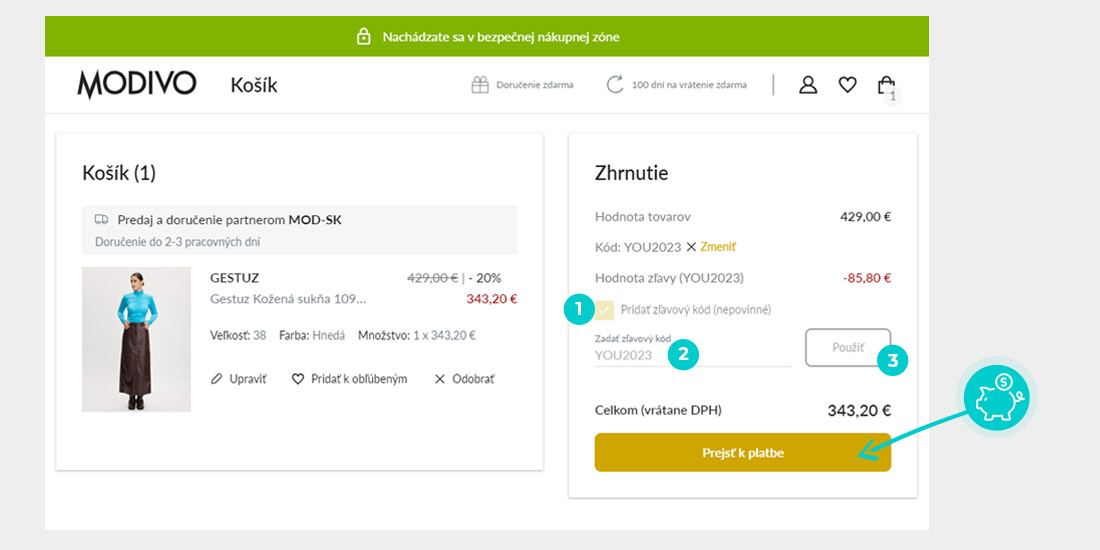The image size is (1100, 550).
Task: Click the Prejsť k platbe button
Action: coord(743,452)
